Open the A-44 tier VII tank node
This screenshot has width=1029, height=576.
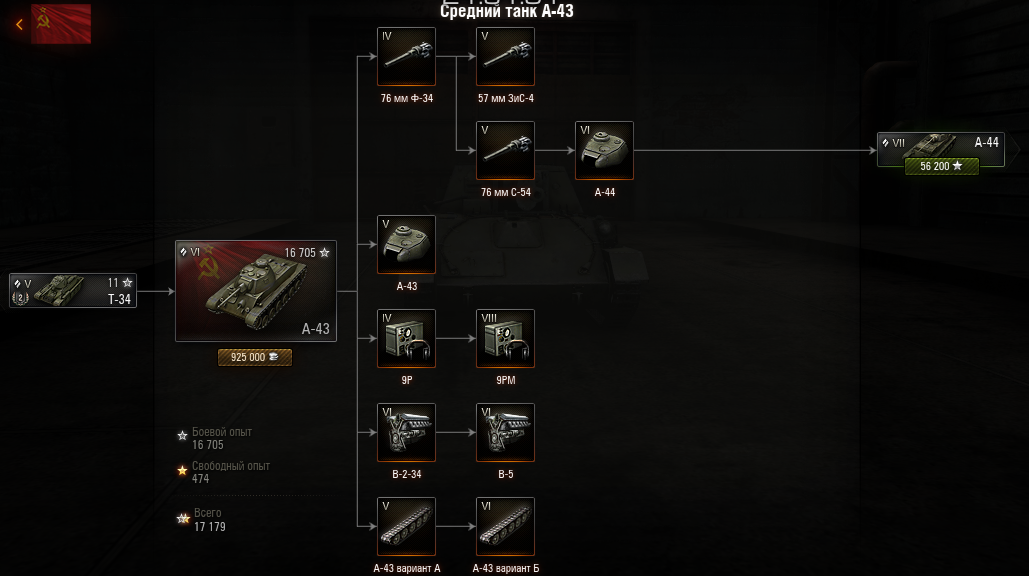point(941,149)
